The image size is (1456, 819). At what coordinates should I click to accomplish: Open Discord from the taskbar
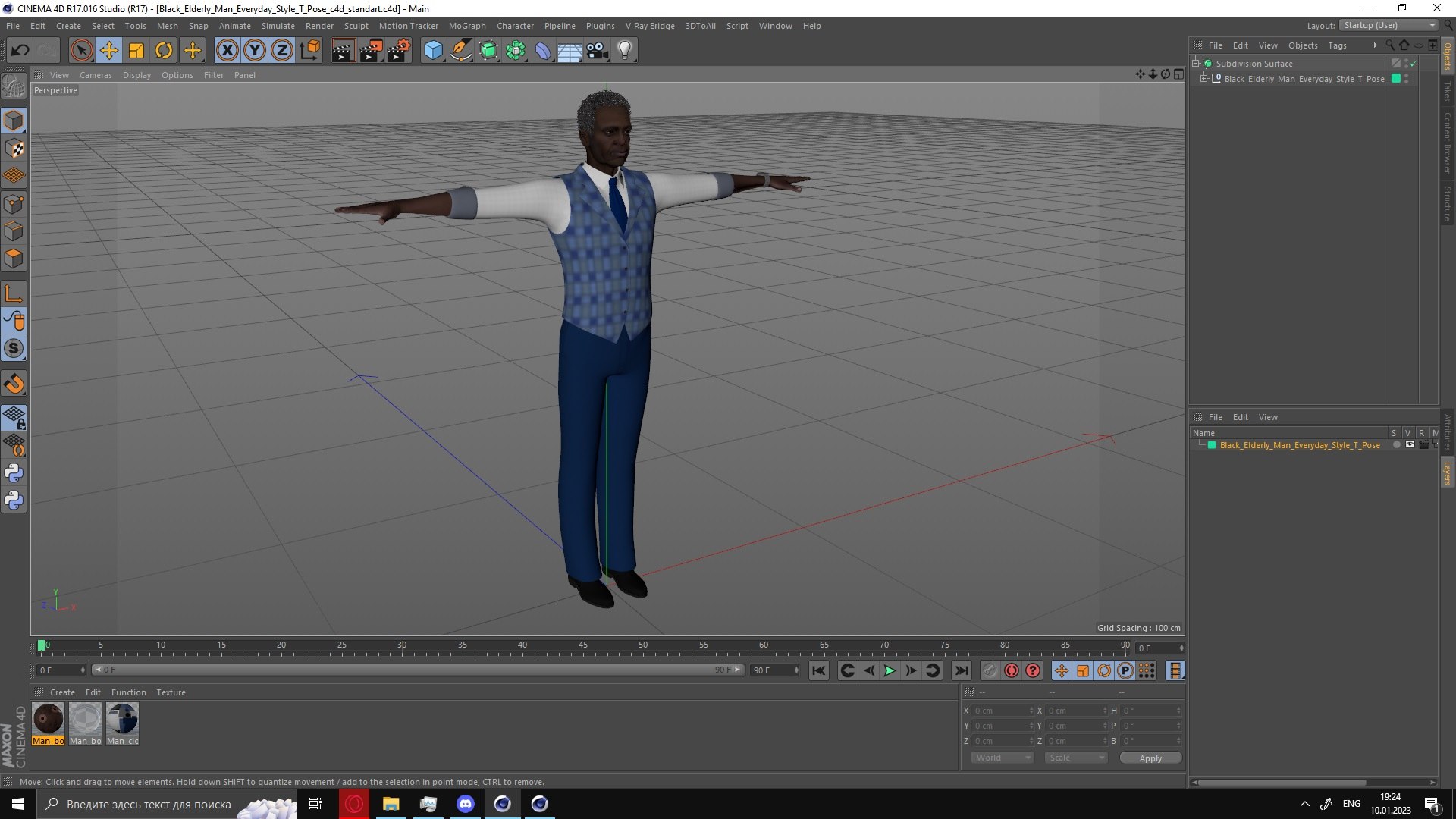tap(466, 804)
